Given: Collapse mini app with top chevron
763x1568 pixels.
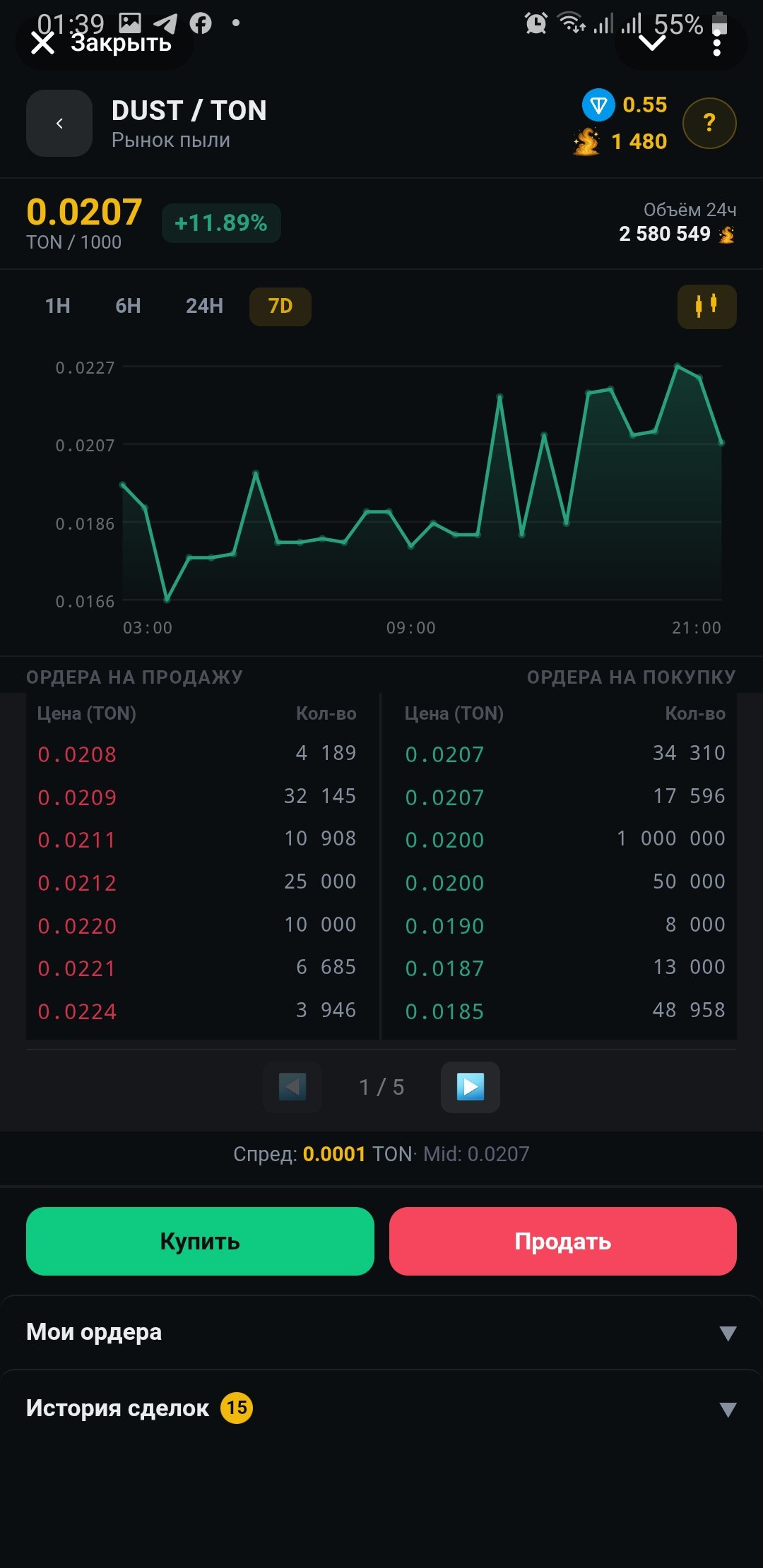Looking at the screenshot, I should pyautogui.click(x=651, y=44).
